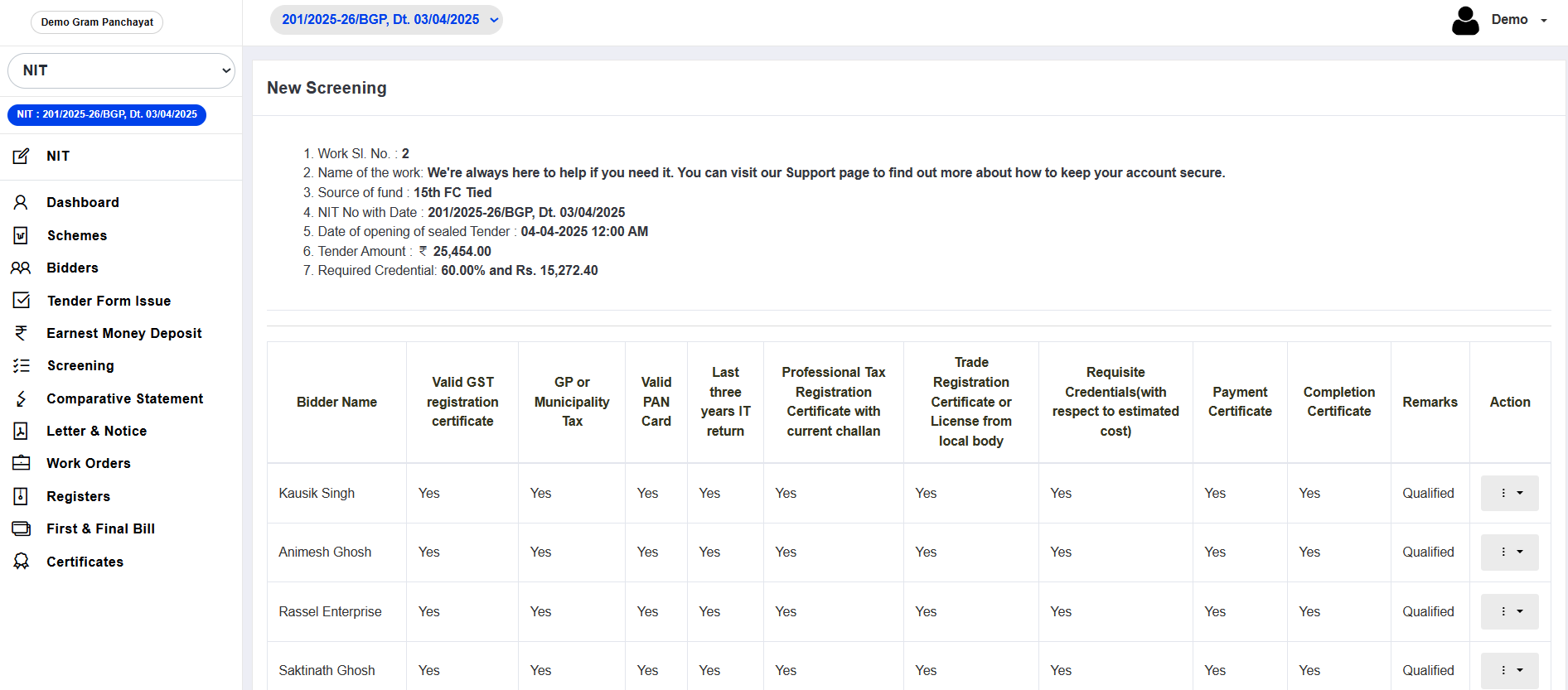Select the Registers sidebar entry

(78, 496)
